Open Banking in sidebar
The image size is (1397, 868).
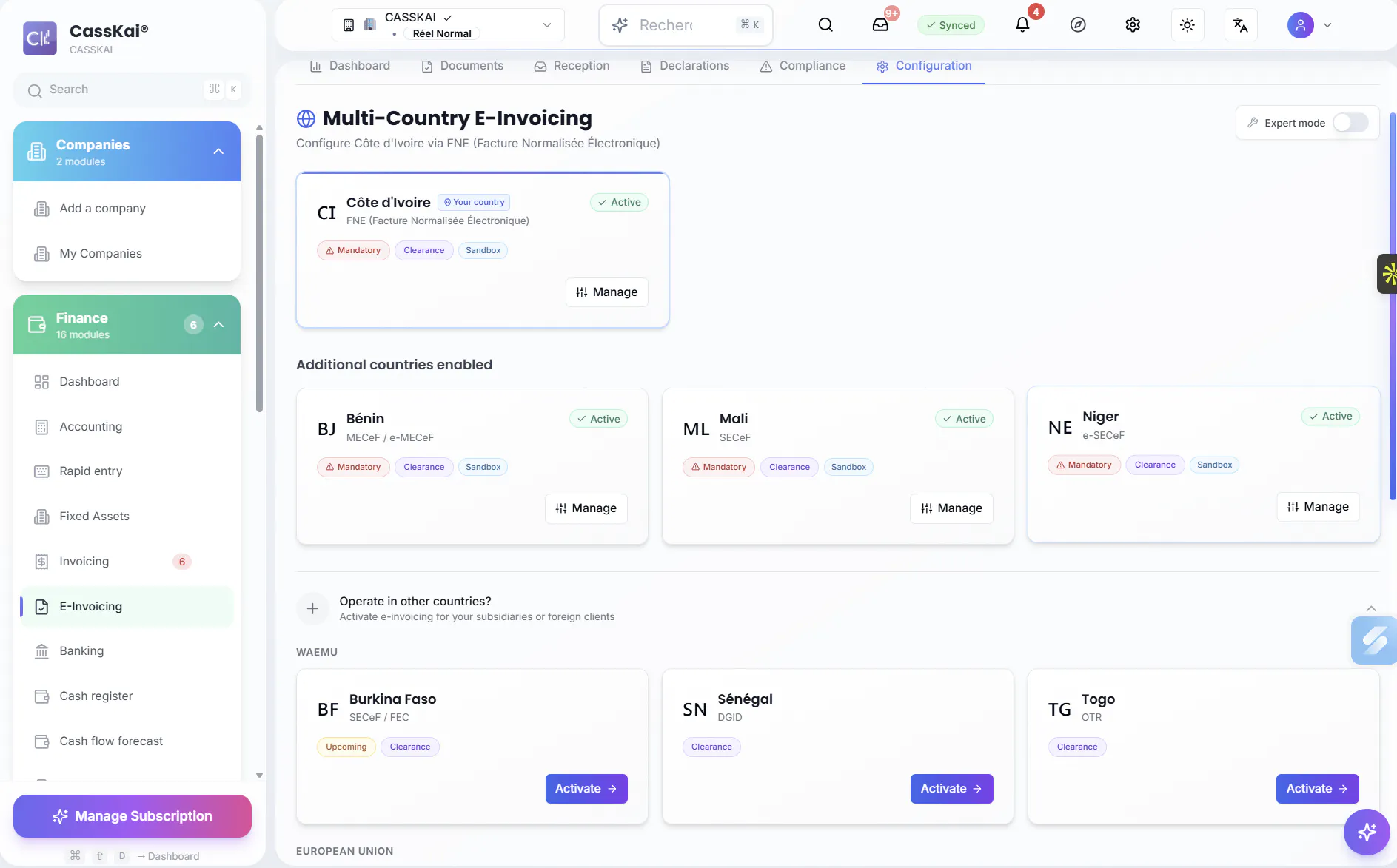point(127,651)
